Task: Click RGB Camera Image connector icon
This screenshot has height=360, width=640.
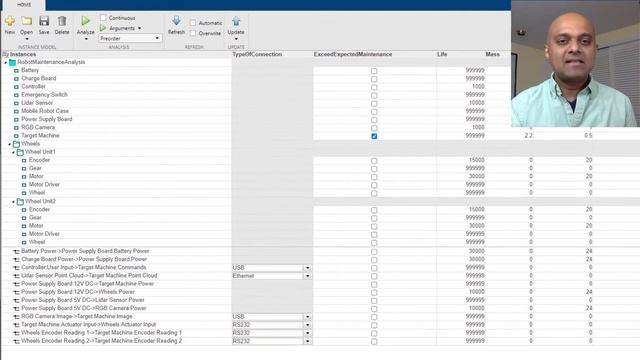Action: click(16, 317)
